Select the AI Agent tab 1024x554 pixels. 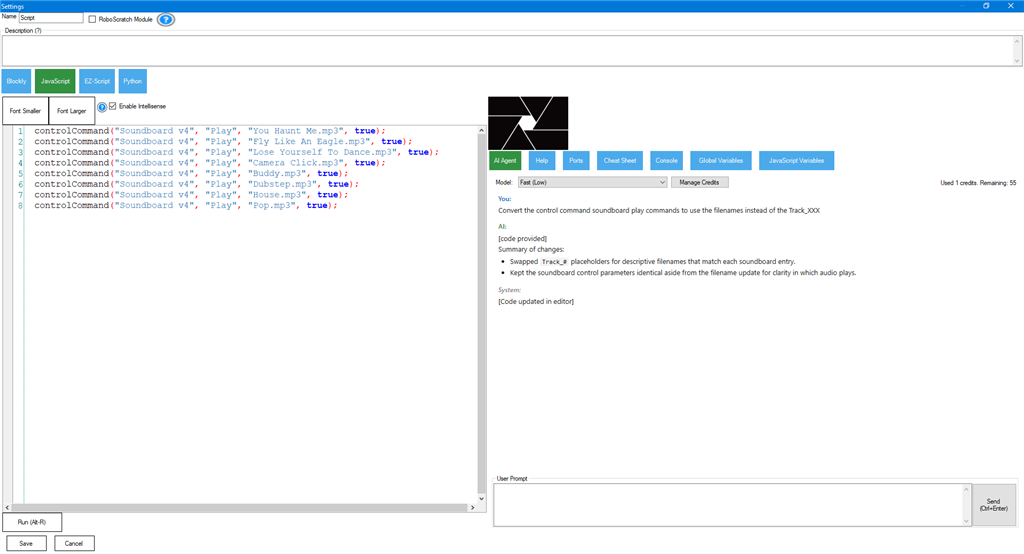tap(505, 161)
